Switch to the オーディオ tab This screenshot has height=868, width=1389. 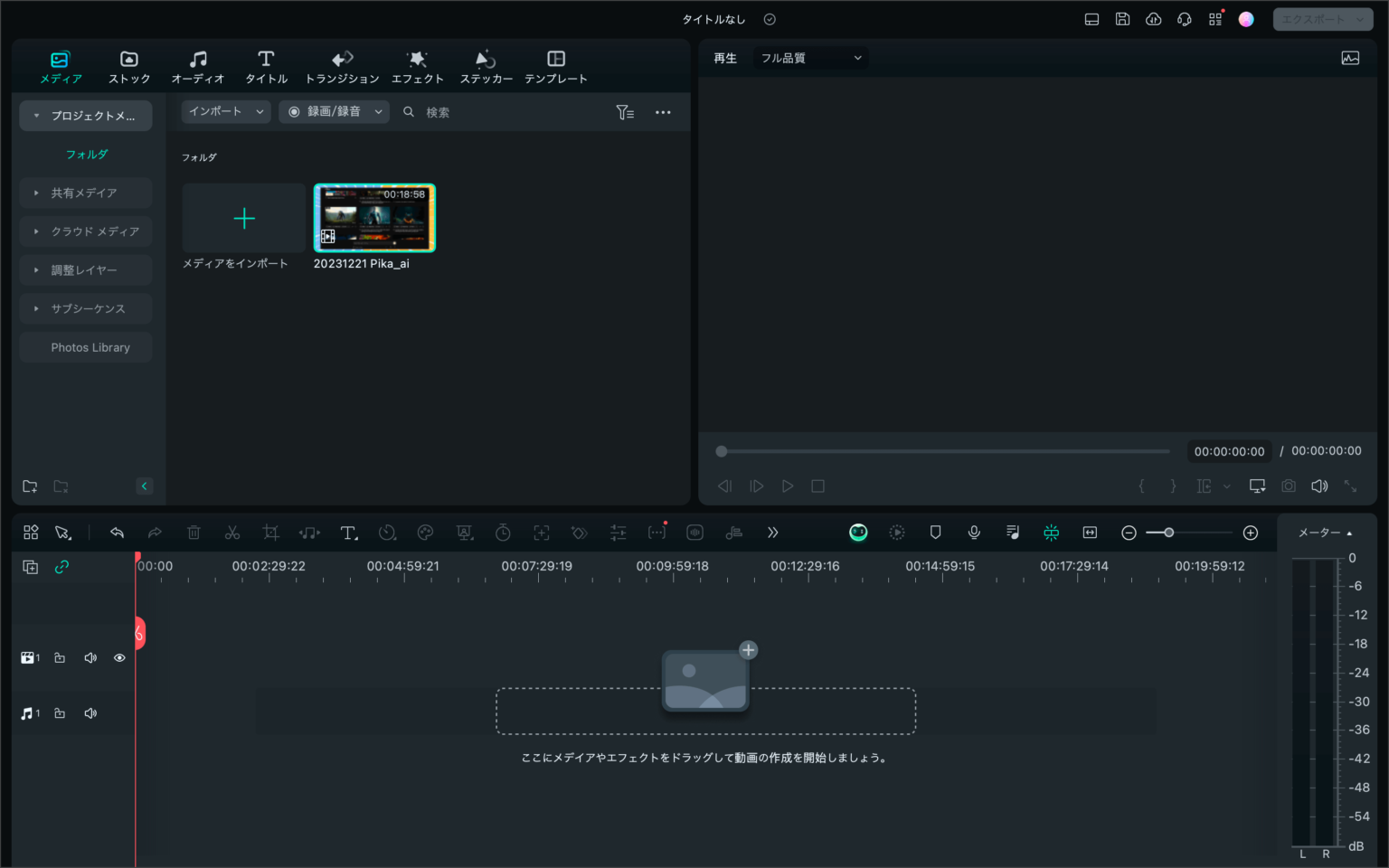[x=197, y=66]
